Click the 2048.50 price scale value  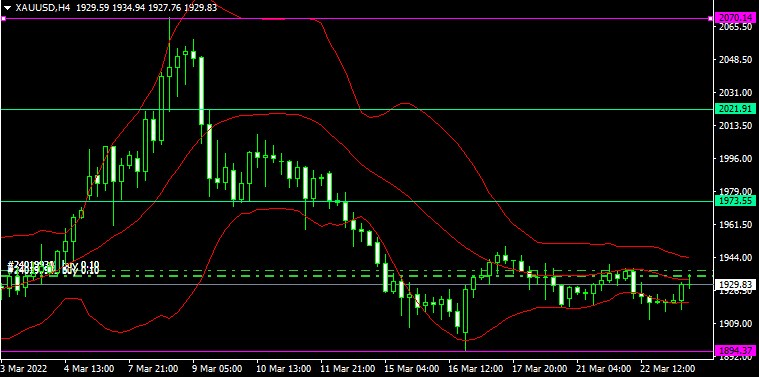point(736,60)
